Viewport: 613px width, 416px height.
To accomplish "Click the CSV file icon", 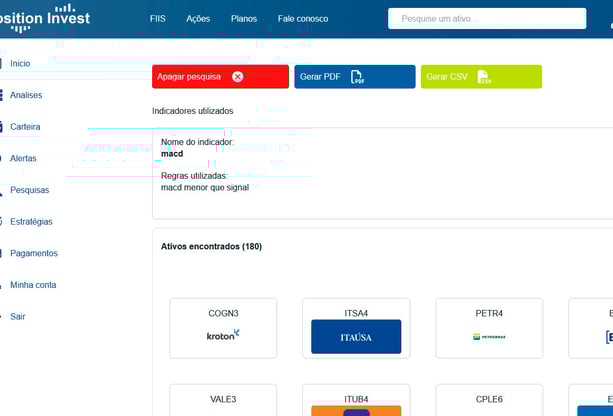I will pos(484,77).
